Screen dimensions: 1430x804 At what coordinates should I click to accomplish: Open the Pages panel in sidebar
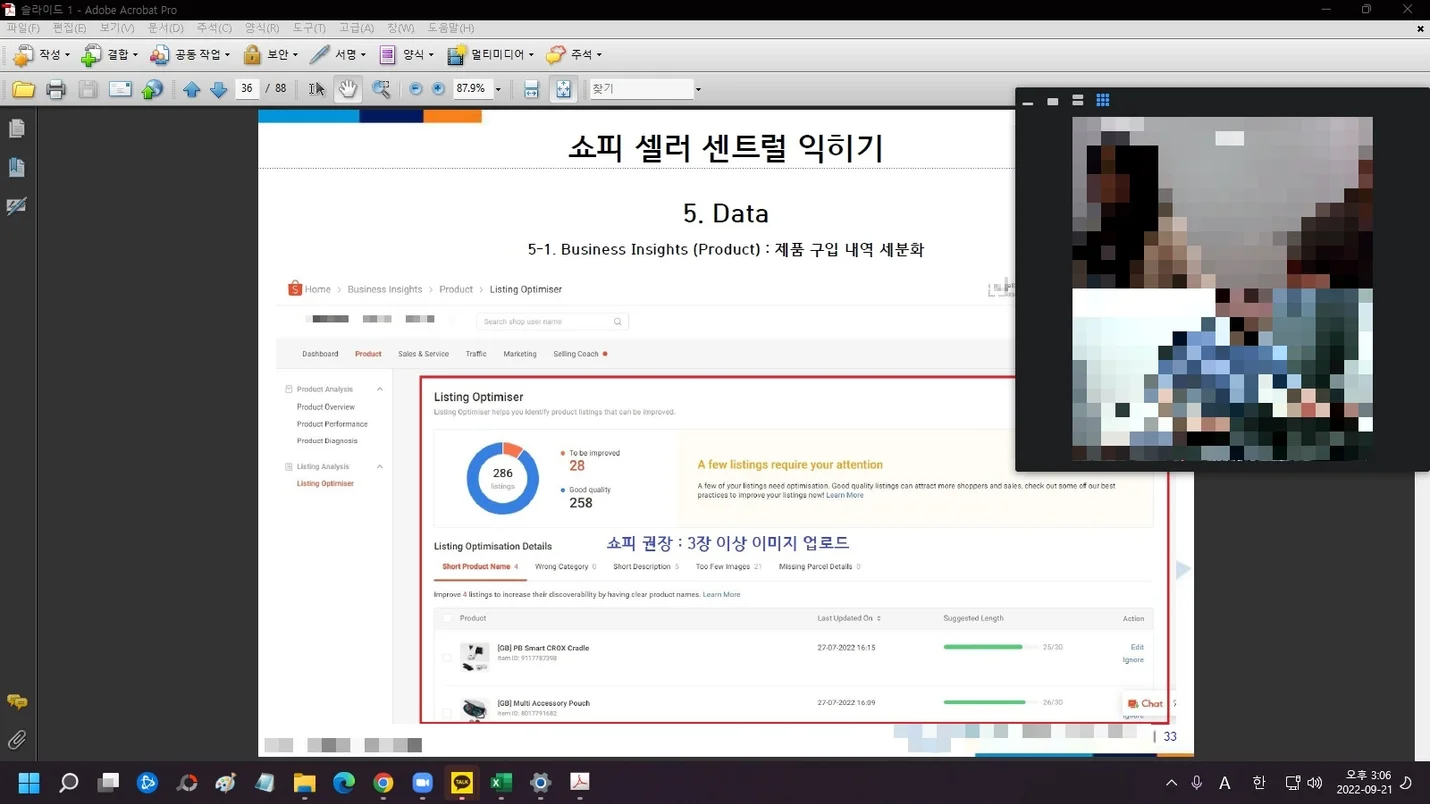(x=16, y=129)
